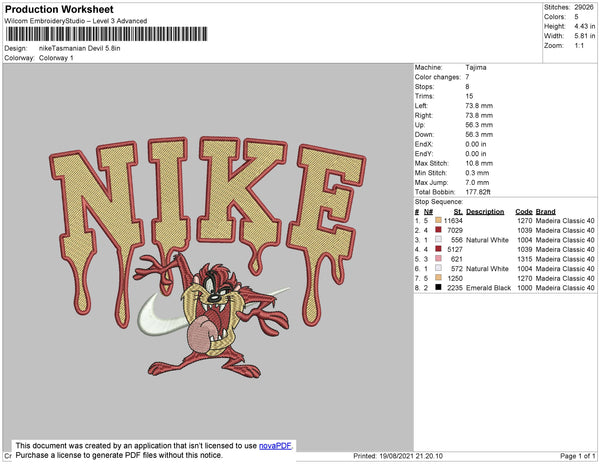Image resolution: width=600 pixels, height=464 pixels.
Task: Click the Color changes value 7
Action: point(467,77)
